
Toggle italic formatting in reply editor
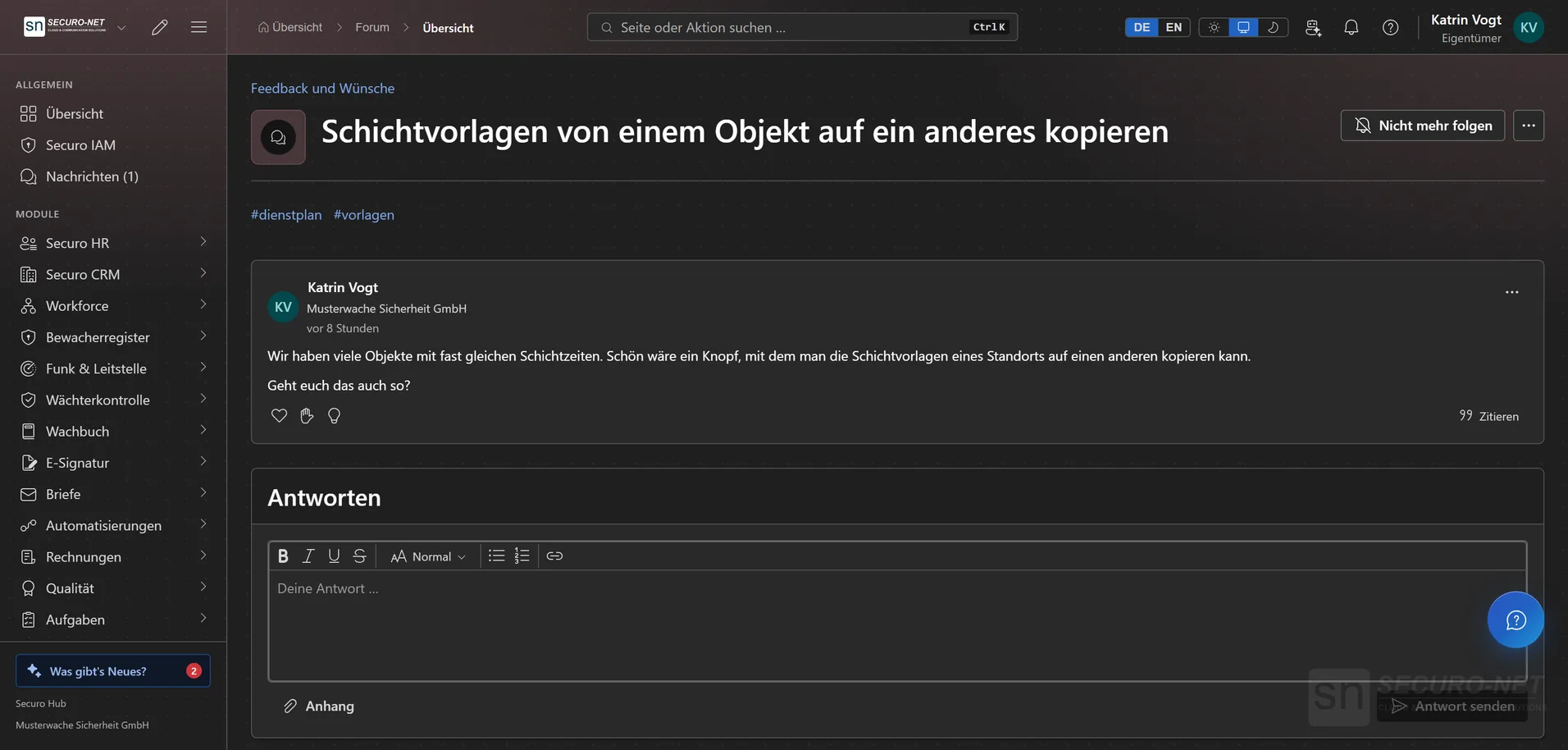tap(308, 556)
